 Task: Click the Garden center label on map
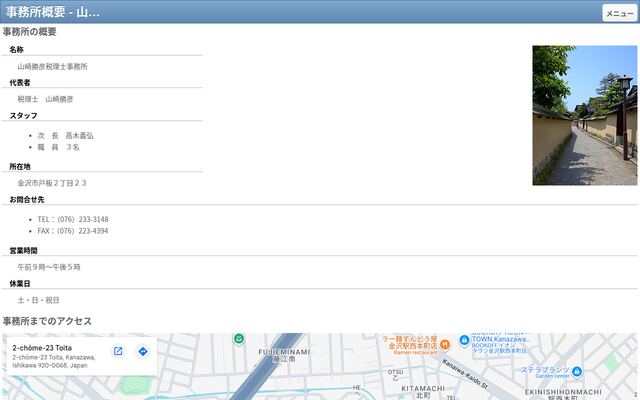(x=552, y=376)
